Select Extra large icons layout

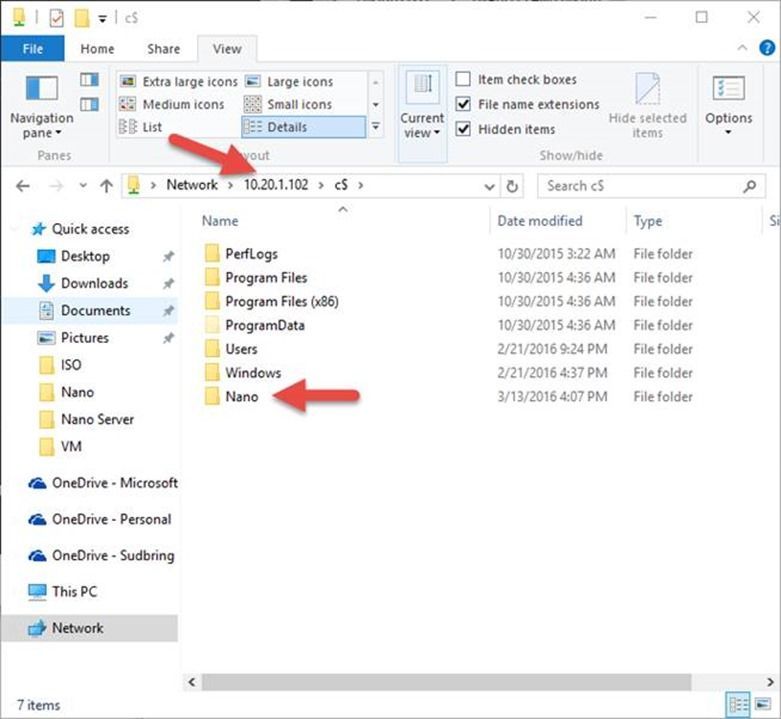tap(179, 81)
